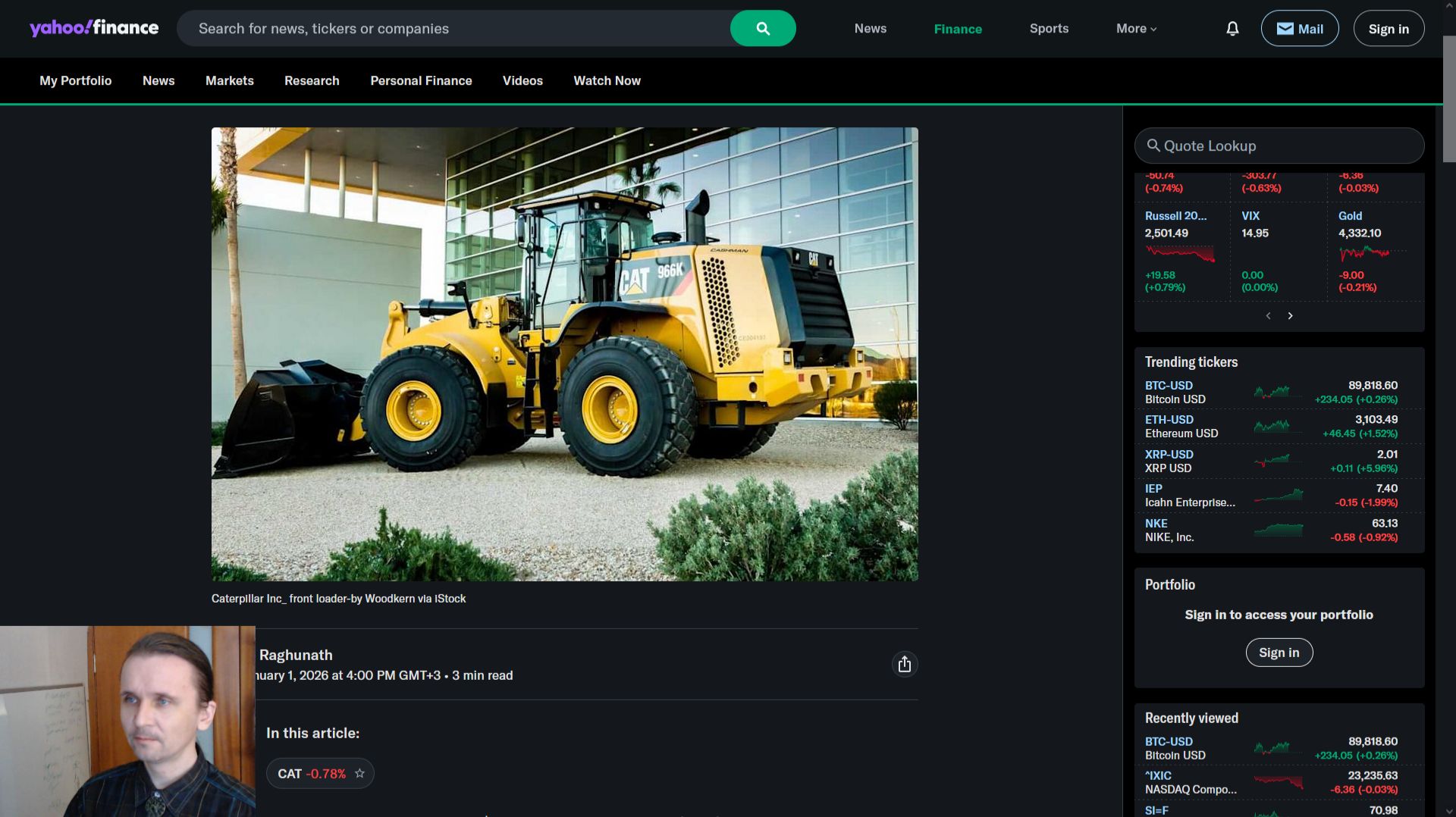Click the XRP-USD sparkline chart

click(1277, 462)
